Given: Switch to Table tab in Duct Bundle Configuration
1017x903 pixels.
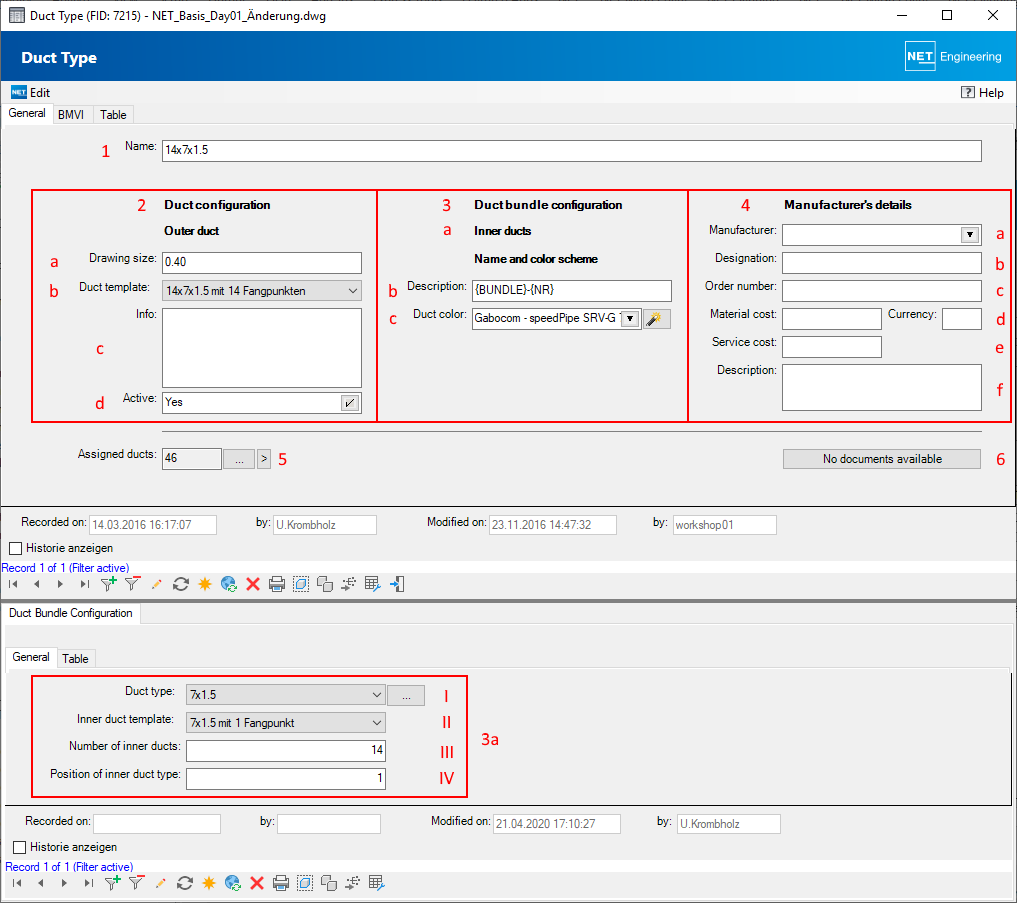Looking at the screenshot, I should tap(75, 658).
